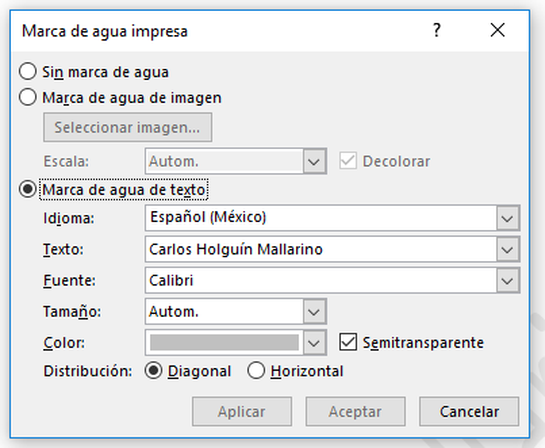This screenshot has width=545, height=448.
Task: Expand the Fuente dropdown showing Calibri
Action: coord(507,280)
